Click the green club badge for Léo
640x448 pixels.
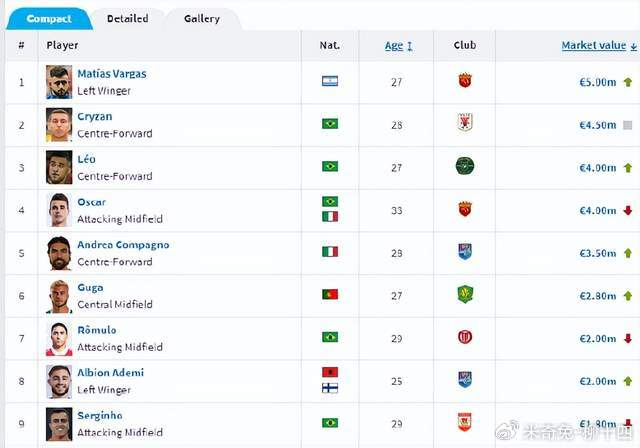pyautogui.click(x=464, y=166)
